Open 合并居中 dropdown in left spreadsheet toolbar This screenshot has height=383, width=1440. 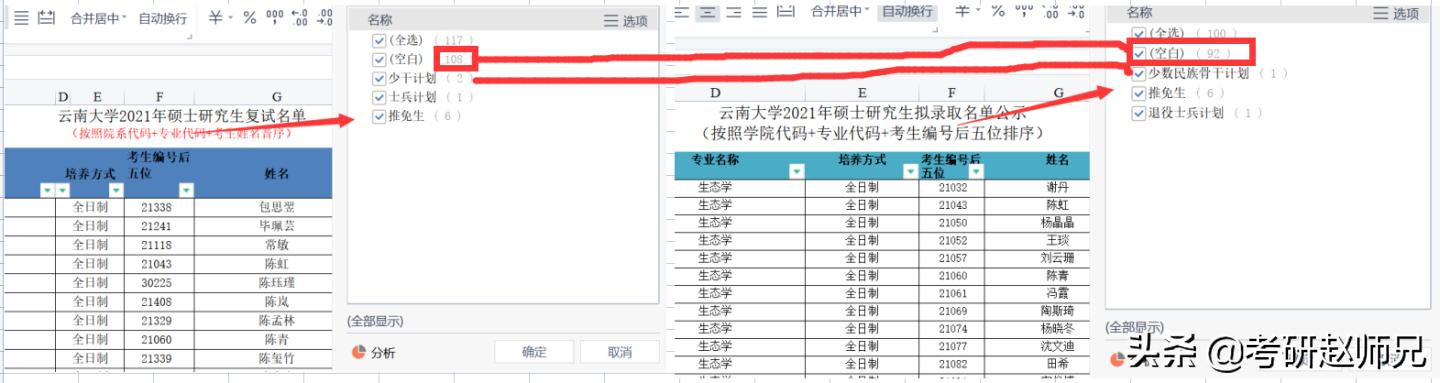[x=98, y=18]
